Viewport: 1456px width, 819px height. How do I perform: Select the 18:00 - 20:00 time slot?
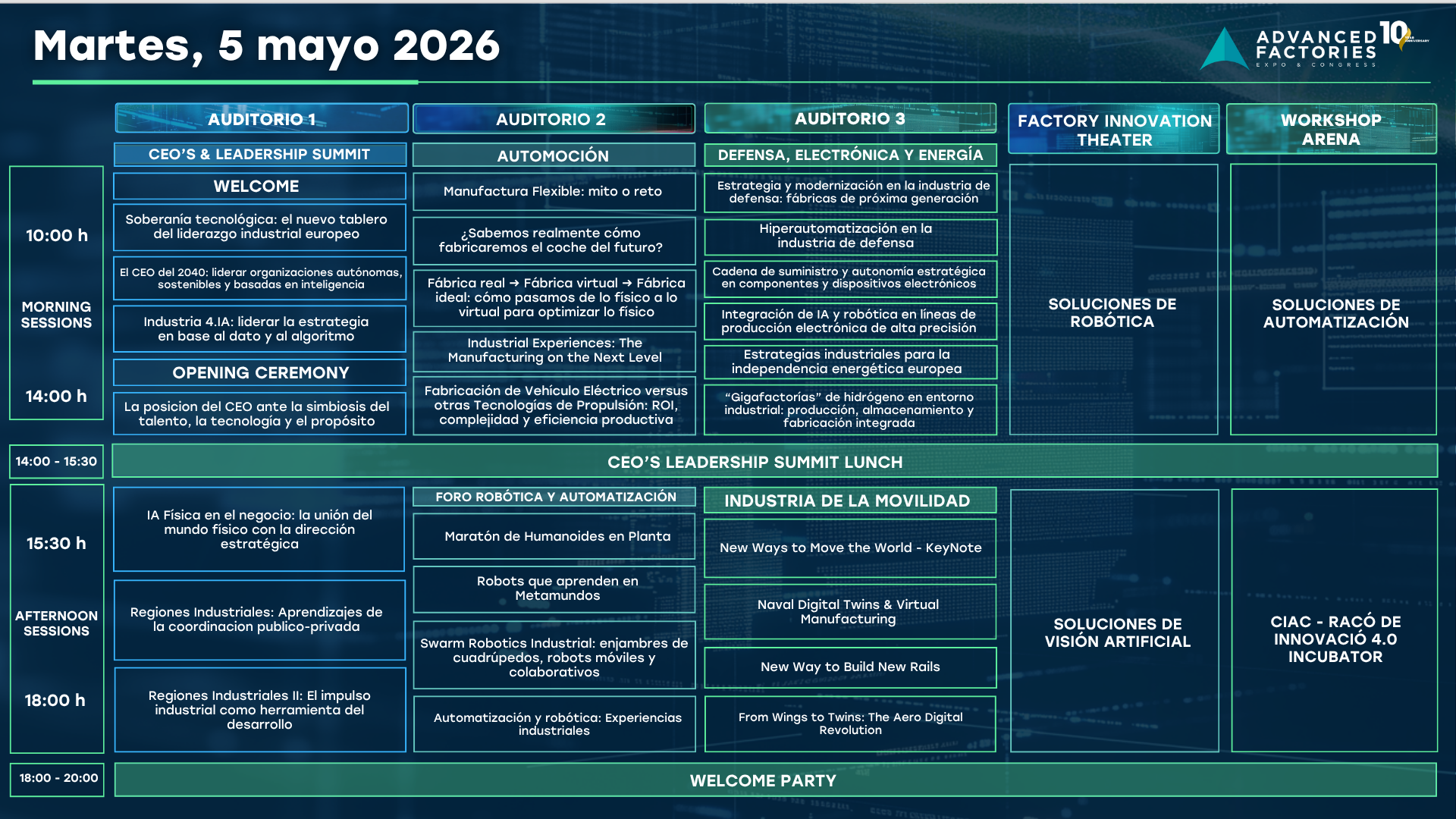tap(58, 778)
